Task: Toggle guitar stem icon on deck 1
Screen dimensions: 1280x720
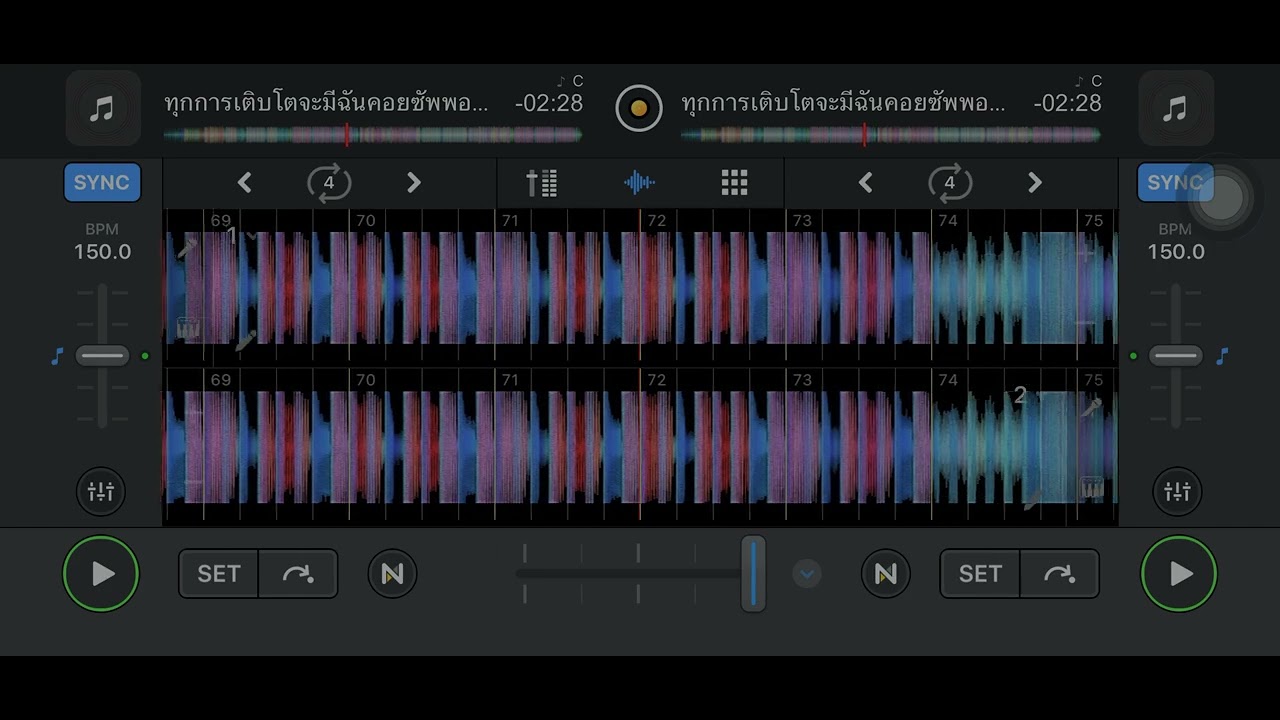Action: coord(245,341)
